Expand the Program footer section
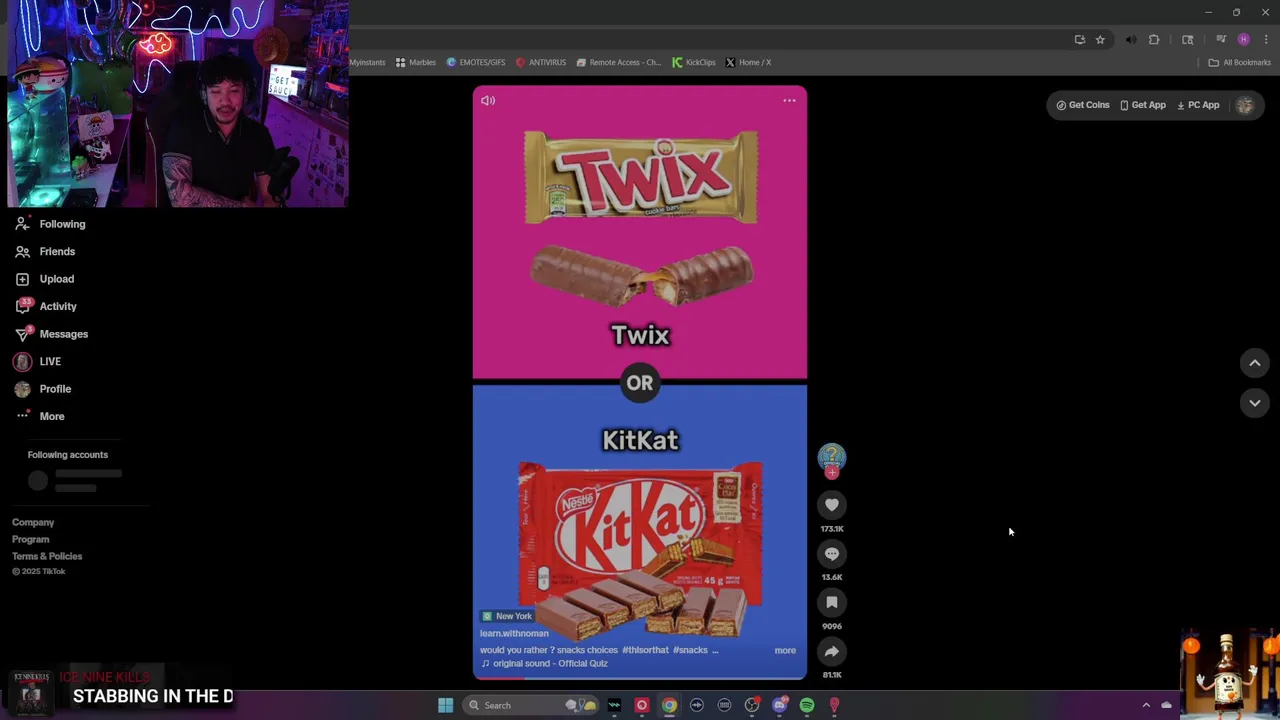Image resolution: width=1280 pixels, height=720 pixels. pos(30,539)
